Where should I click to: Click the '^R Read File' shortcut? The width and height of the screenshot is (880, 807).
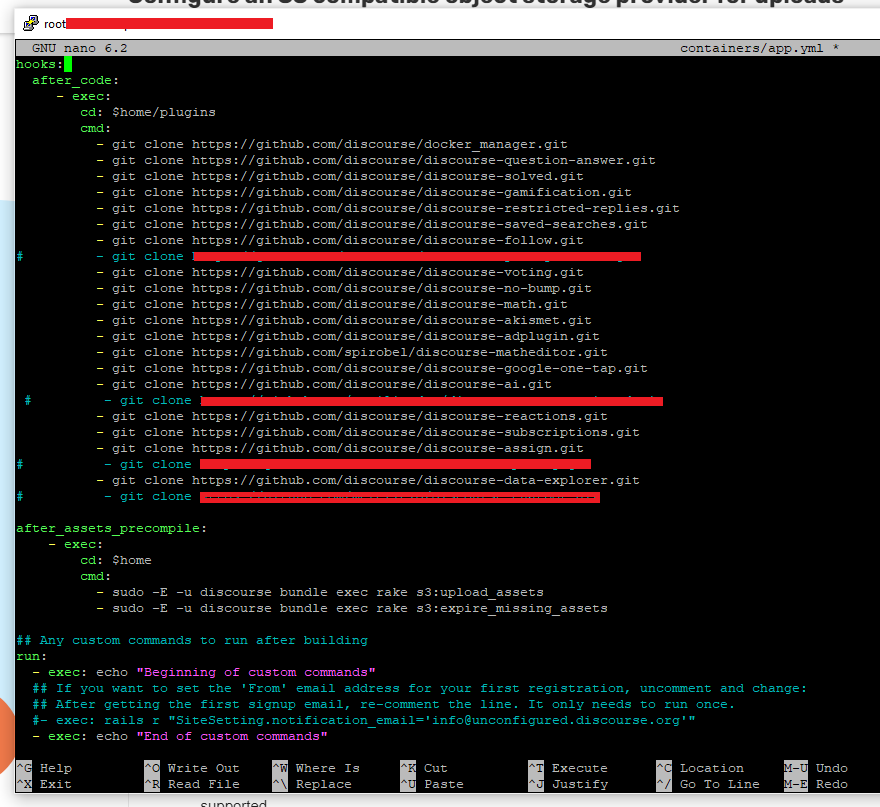pyautogui.click(x=192, y=784)
